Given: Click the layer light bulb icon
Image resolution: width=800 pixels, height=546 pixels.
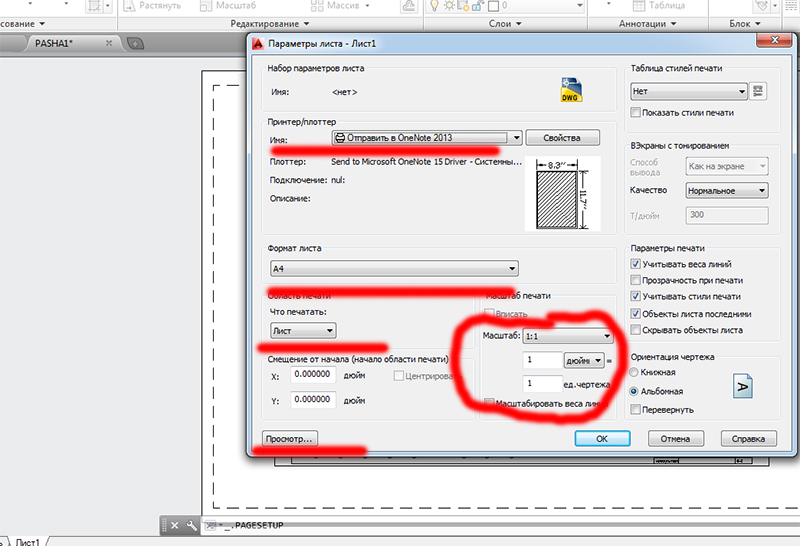Looking at the screenshot, I should point(434,6).
